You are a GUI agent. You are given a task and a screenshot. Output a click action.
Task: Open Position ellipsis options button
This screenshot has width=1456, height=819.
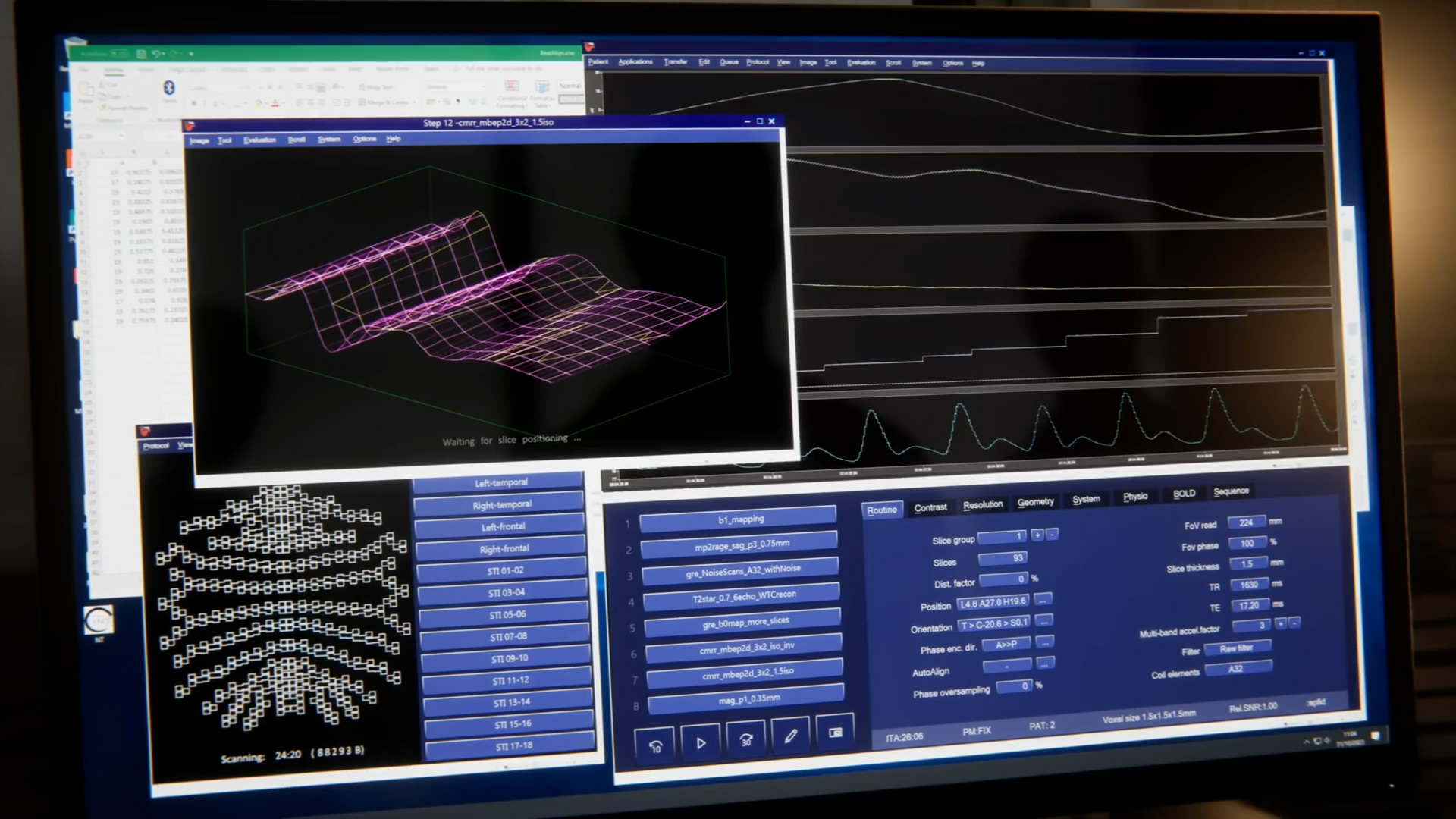[1043, 600]
